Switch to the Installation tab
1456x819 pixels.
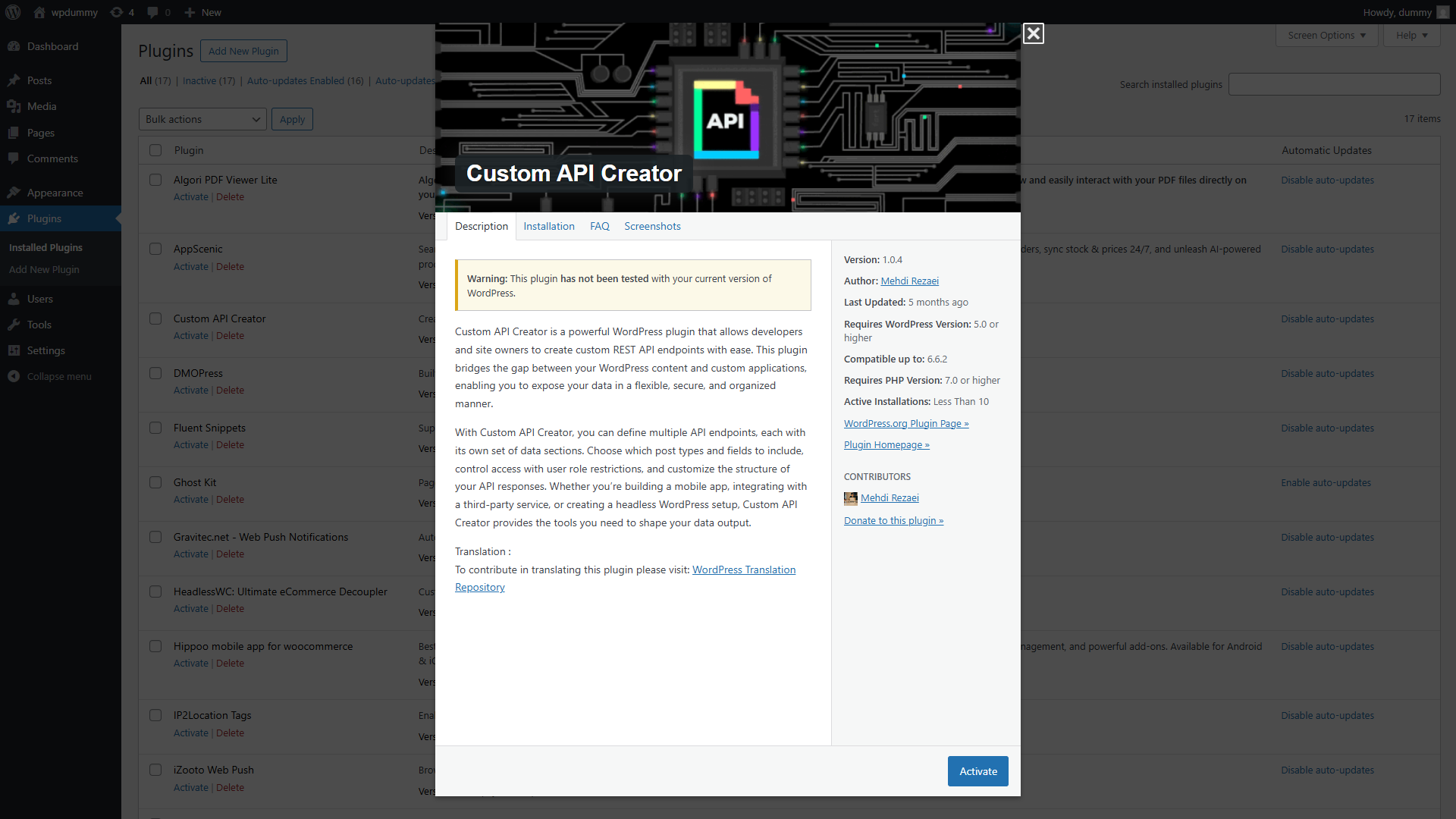(x=549, y=226)
